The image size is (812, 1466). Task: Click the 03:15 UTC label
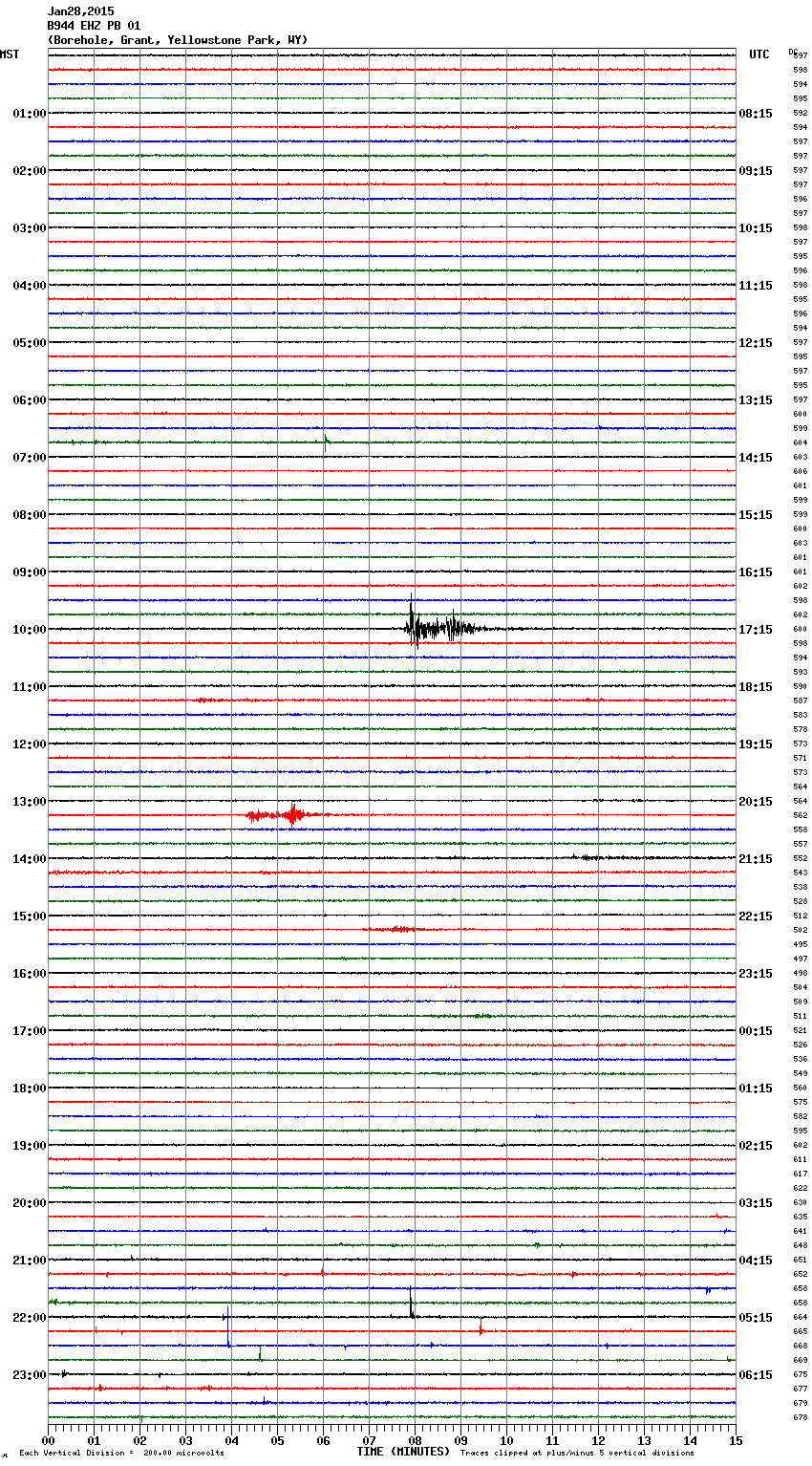pos(756,1203)
